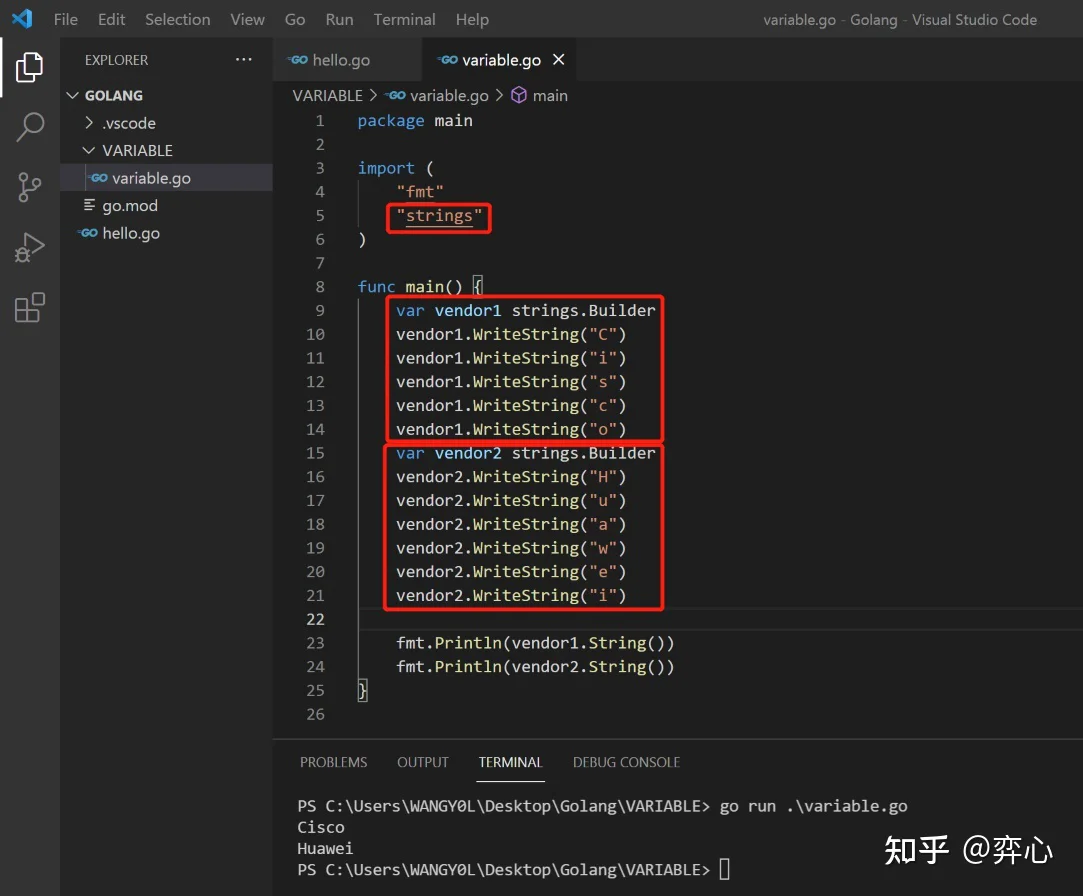Click package main on line 1
Screen dimensions: 1083x896
tap(415, 121)
